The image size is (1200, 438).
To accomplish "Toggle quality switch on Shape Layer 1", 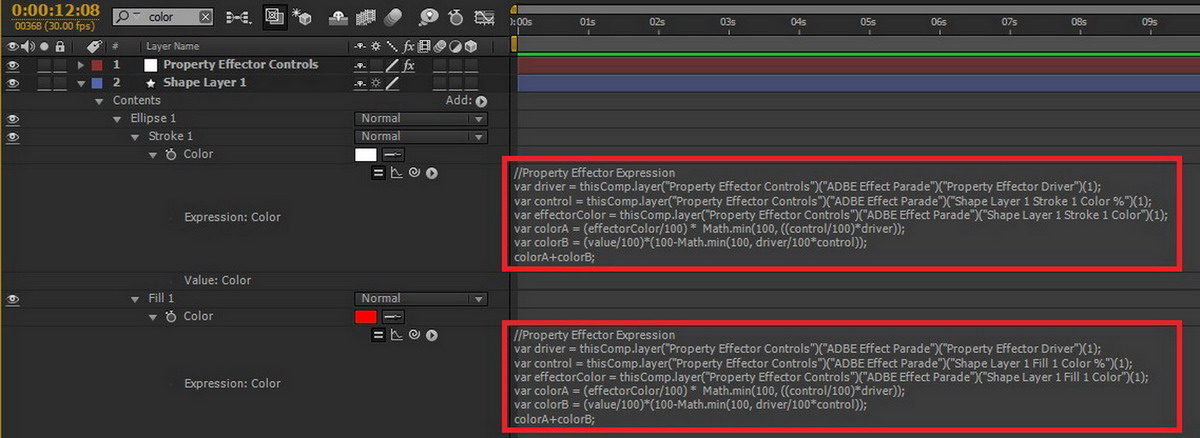I will [x=392, y=83].
